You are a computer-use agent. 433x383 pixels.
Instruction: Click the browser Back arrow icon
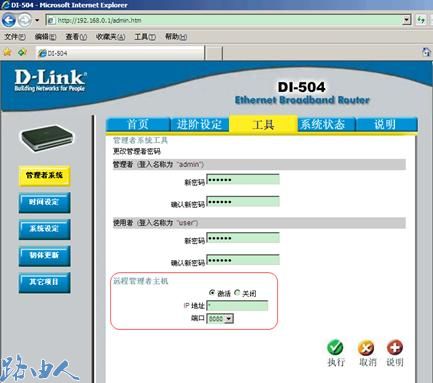pos(8,20)
